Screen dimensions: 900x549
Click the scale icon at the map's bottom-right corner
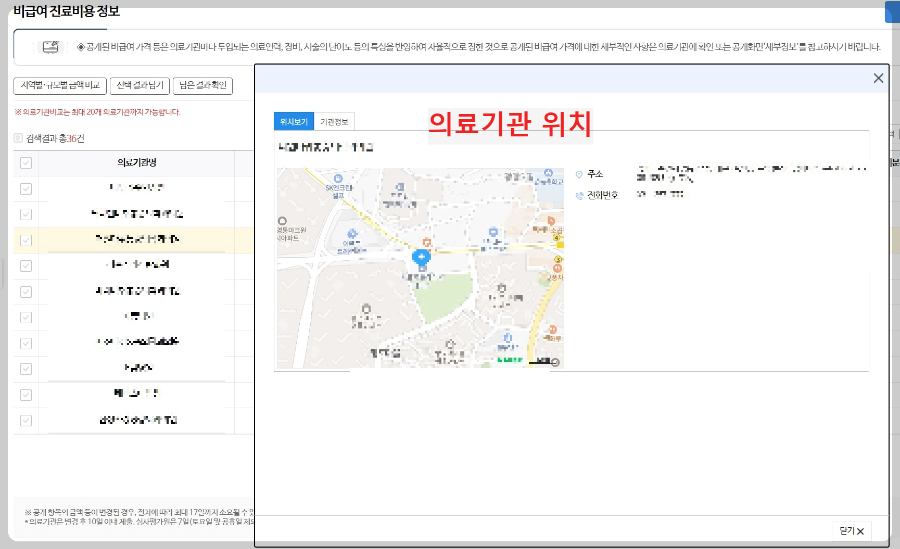click(x=554, y=362)
